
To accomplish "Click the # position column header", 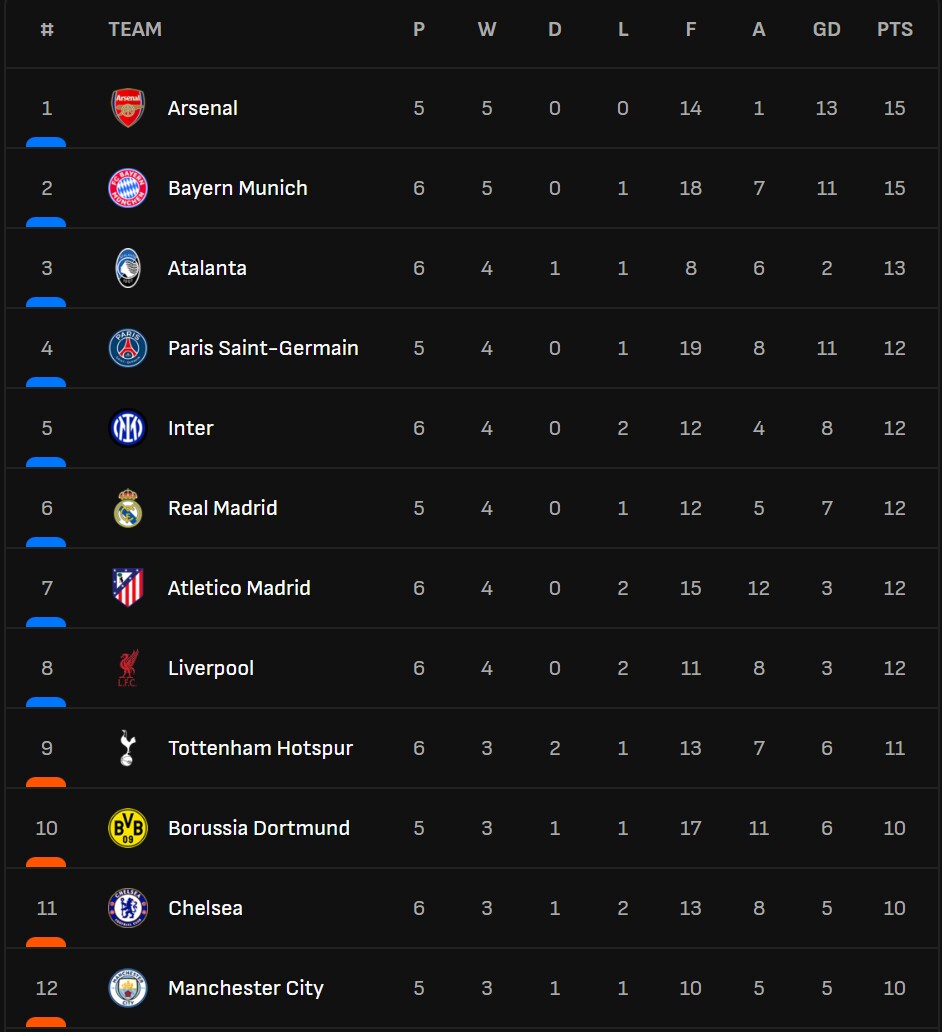I will point(47,30).
